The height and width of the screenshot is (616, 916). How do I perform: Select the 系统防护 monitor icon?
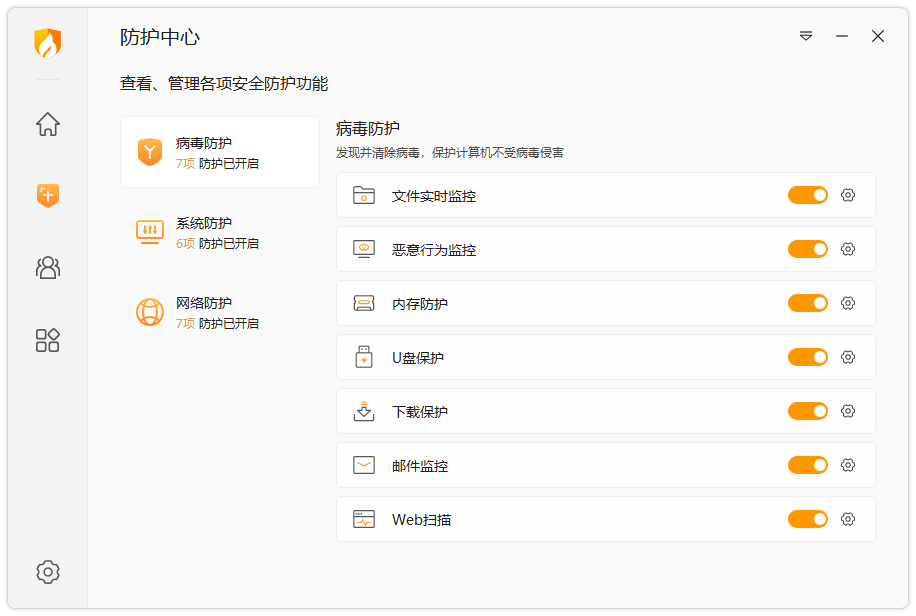pos(151,230)
